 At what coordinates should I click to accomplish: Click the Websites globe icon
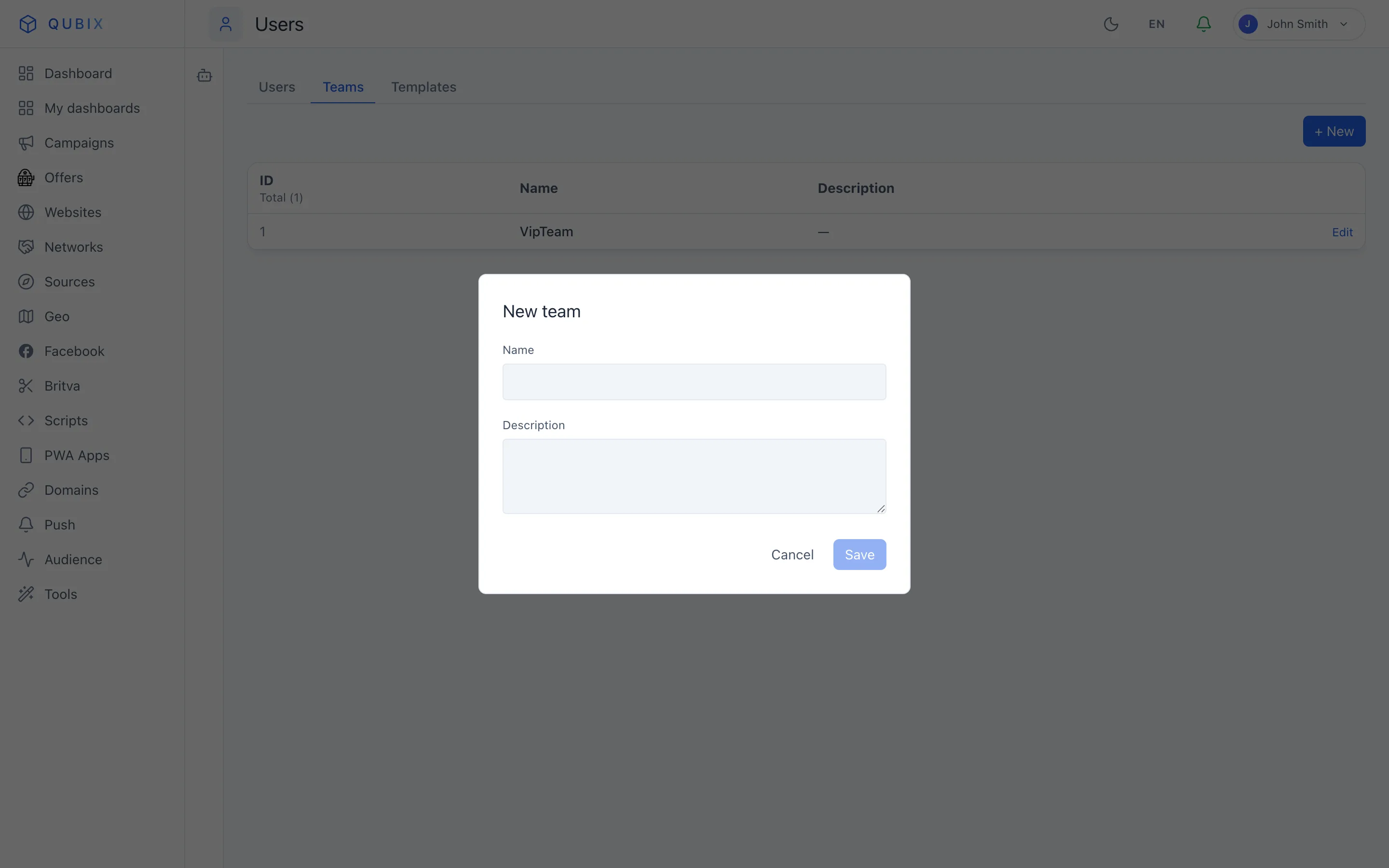coord(26,212)
